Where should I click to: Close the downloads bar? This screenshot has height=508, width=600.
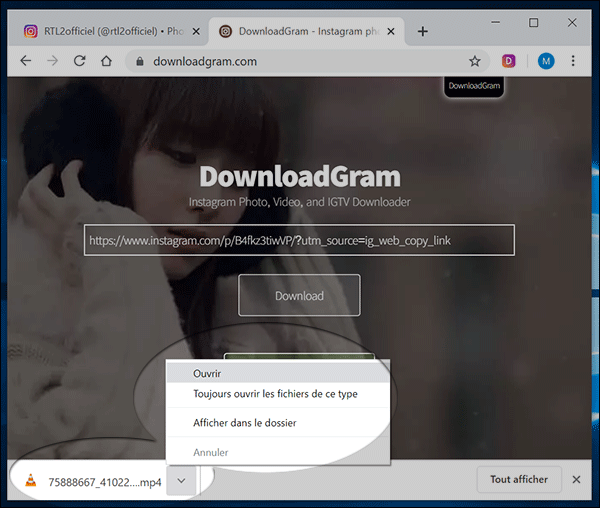576,479
